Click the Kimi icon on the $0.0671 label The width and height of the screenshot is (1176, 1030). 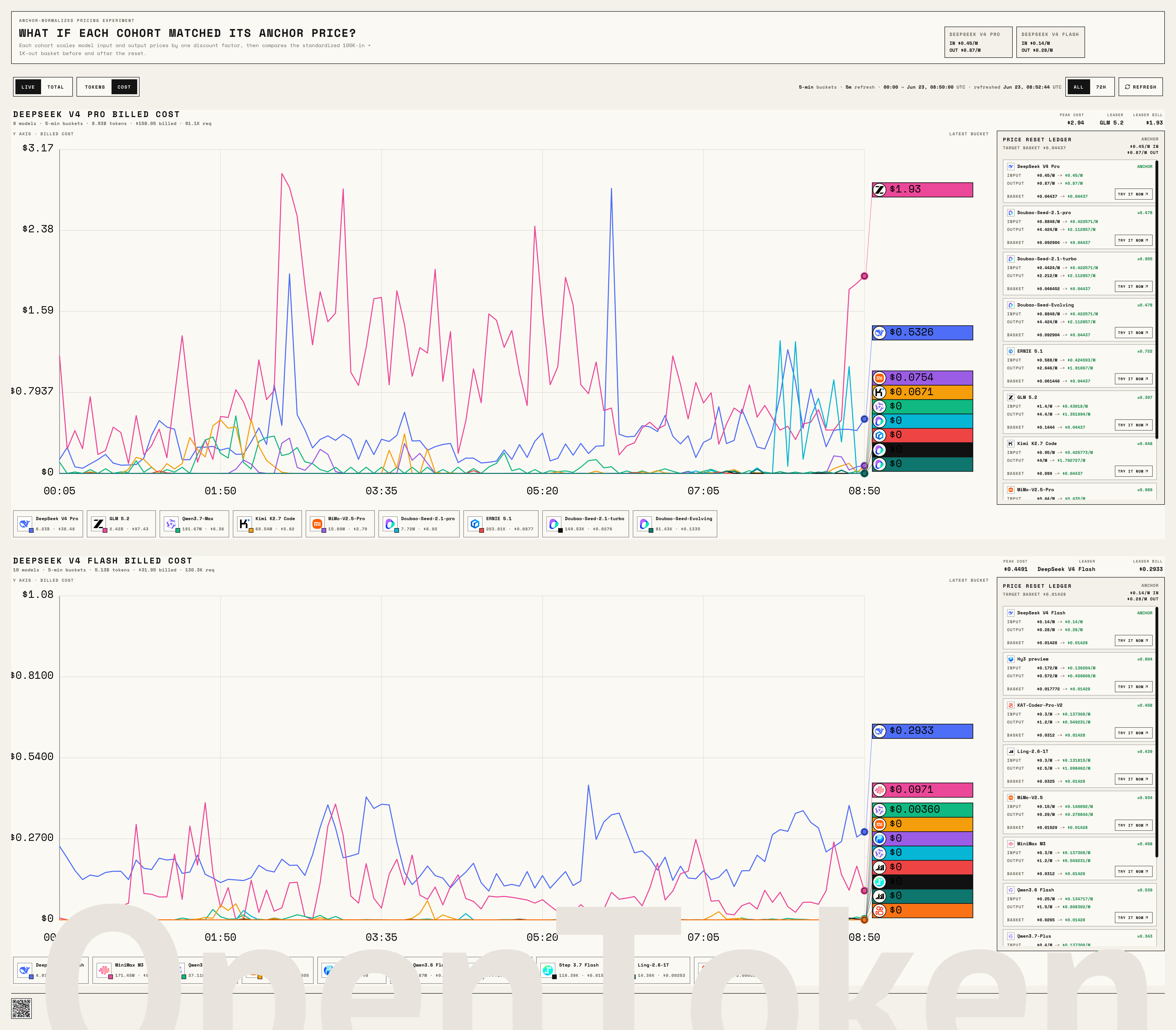click(879, 392)
